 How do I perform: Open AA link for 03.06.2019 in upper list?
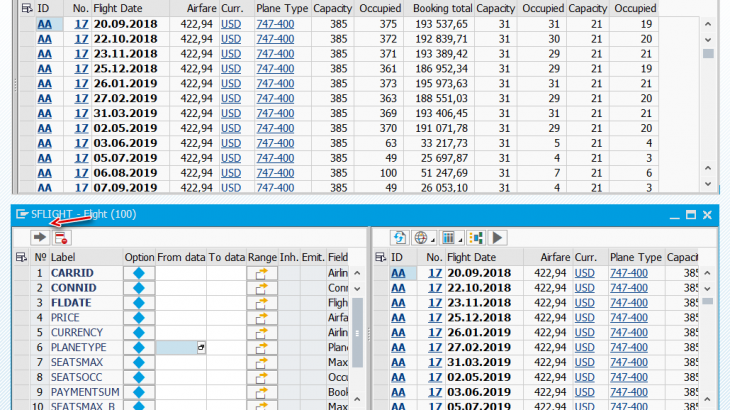[x=44, y=143]
